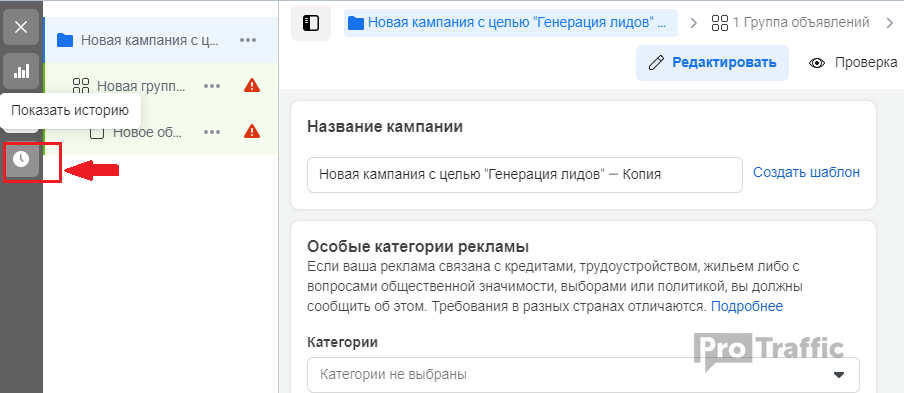Click the pencil icon in Редактировать

tap(656, 63)
